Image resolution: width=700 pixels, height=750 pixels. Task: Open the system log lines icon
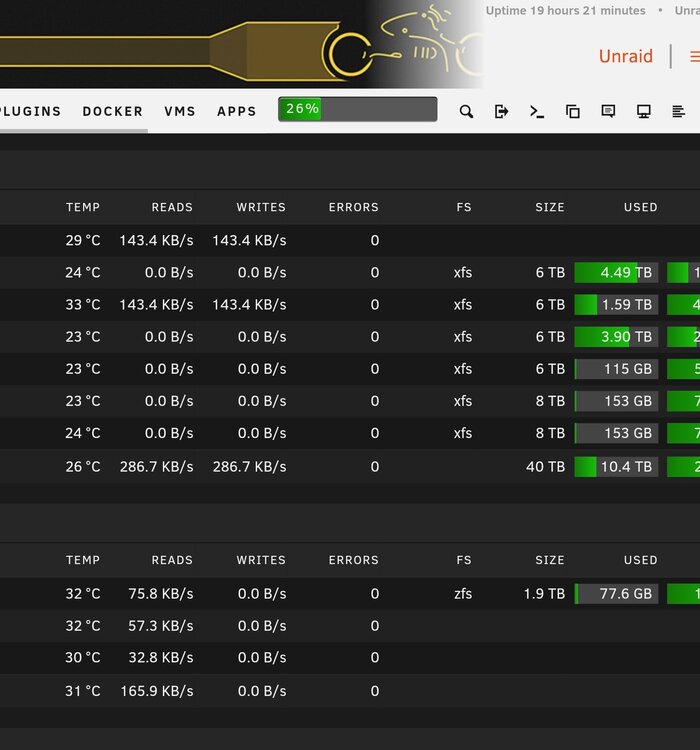[x=678, y=111]
